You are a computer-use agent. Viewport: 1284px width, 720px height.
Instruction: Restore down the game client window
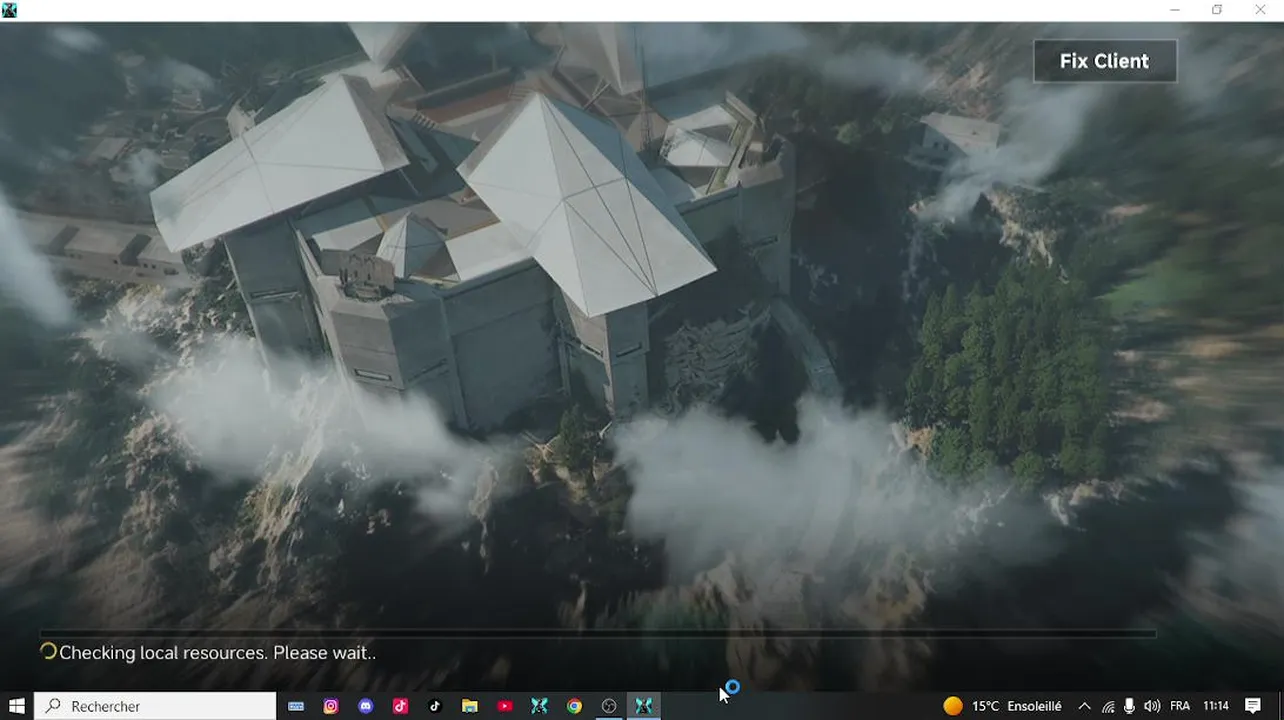click(1217, 10)
